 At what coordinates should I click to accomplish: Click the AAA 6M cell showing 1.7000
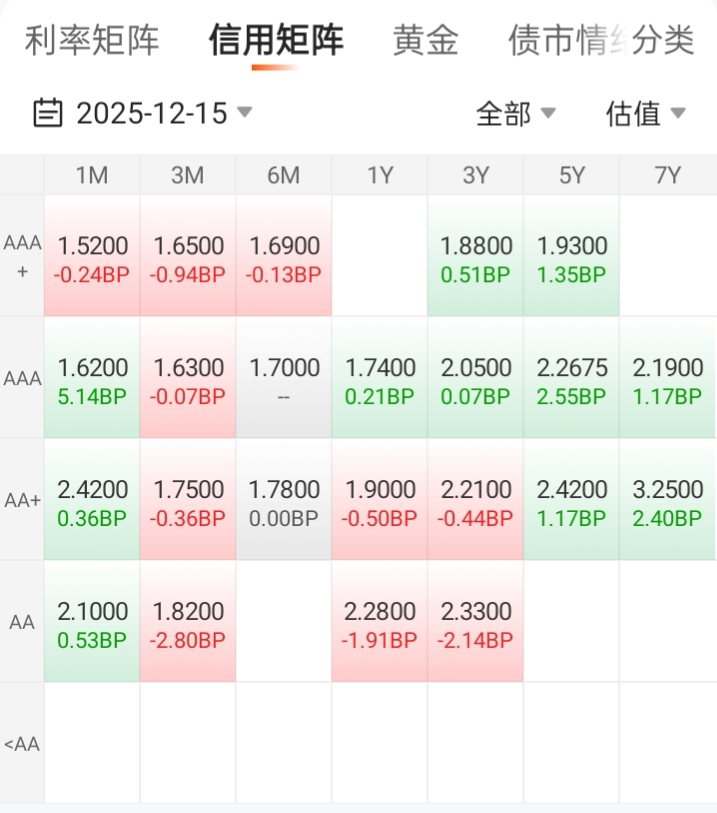283,380
